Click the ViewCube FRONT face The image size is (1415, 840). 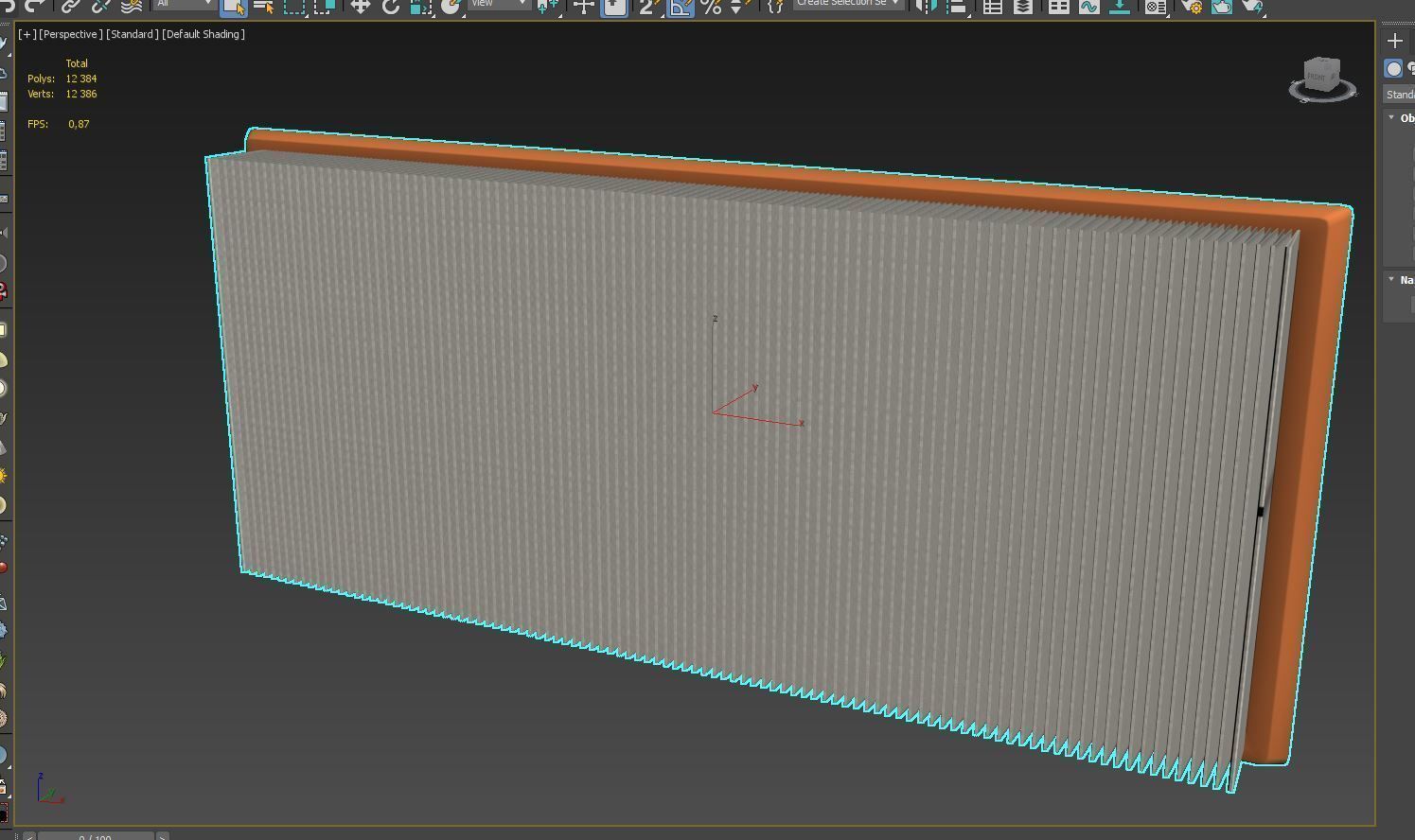(1317, 75)
